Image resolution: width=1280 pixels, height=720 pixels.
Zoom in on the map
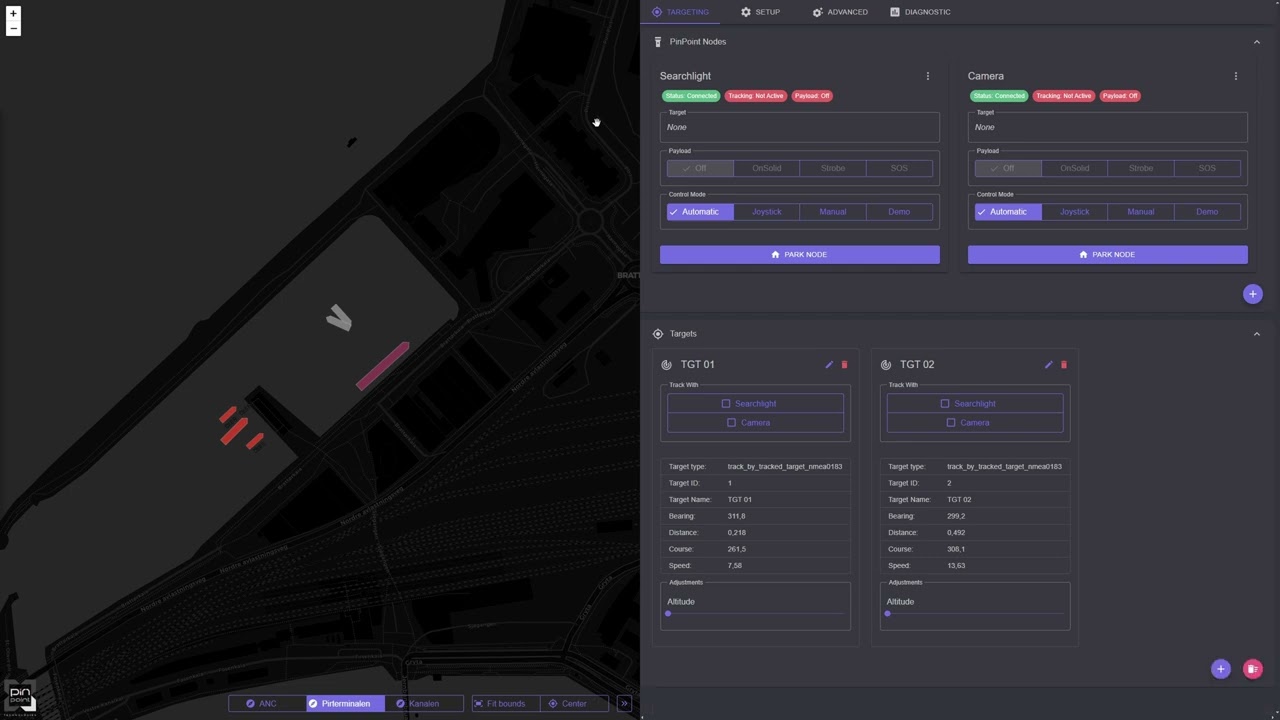pyautogui.click(x=13, y=14)
